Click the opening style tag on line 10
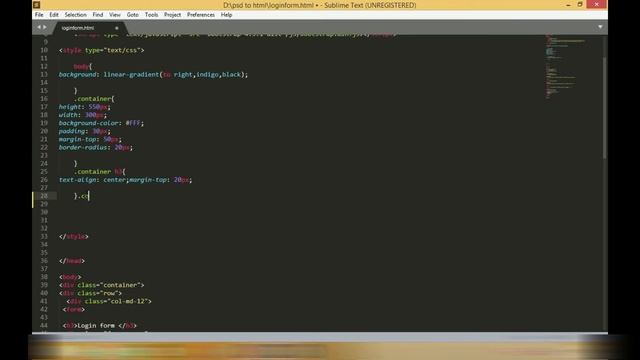 (102, 50)
